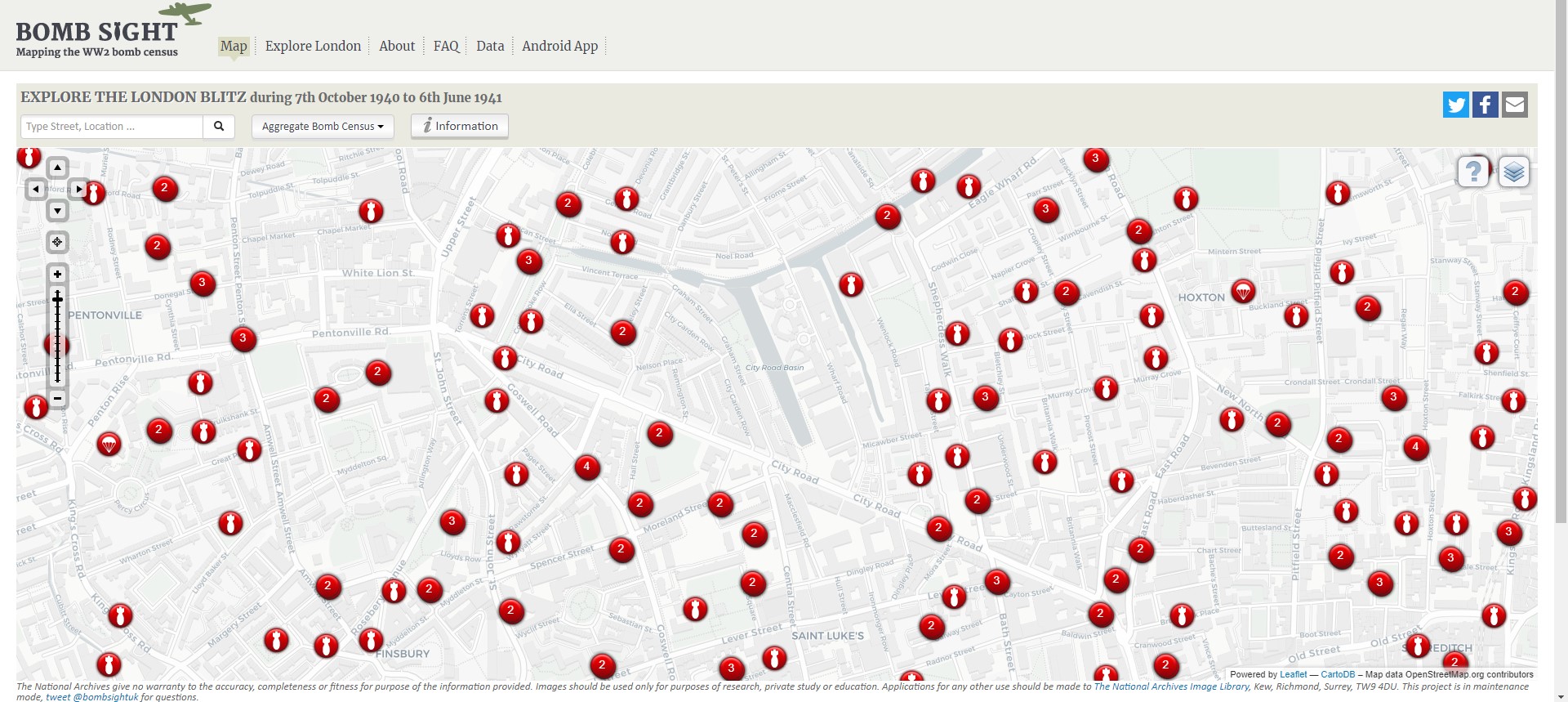Share the map via email icon
The height and width of the screenshot is (702, 1568).
[1514, 105]
